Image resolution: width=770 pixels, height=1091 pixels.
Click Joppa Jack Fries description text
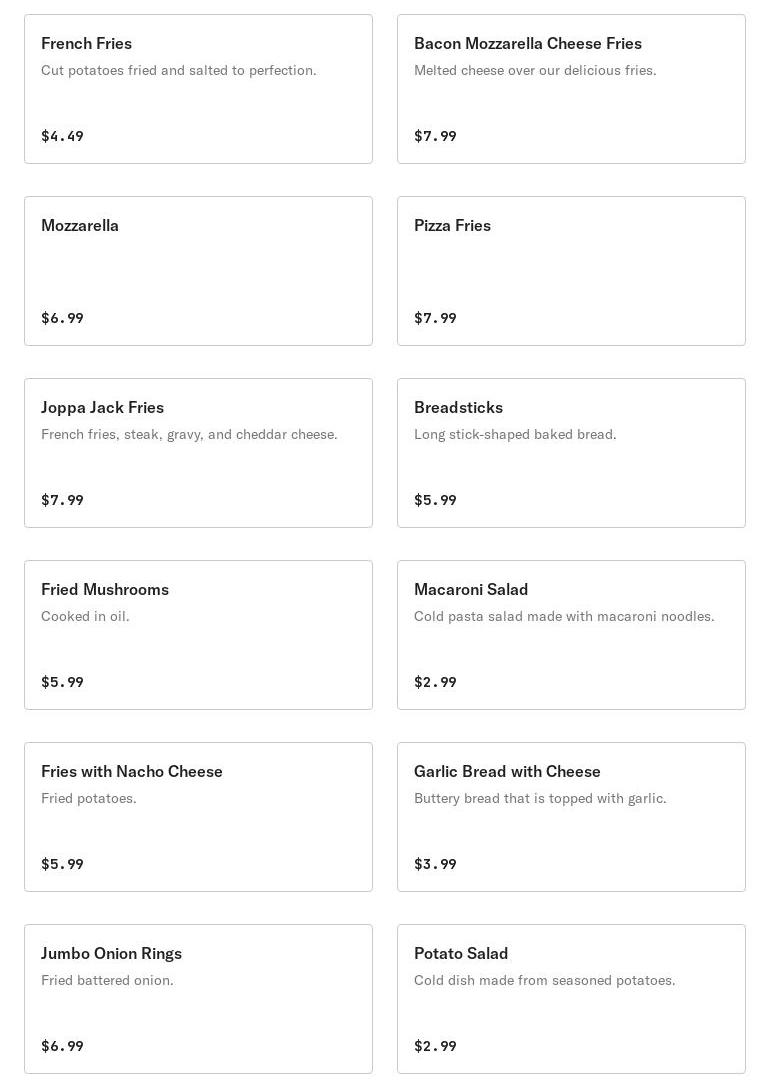click(x=189, y=434)
